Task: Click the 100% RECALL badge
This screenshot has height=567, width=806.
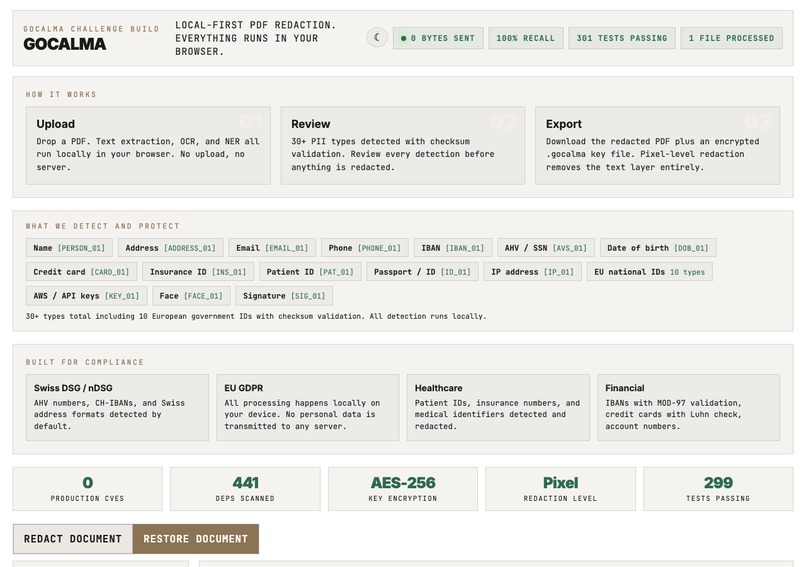Action: (526, 38)
